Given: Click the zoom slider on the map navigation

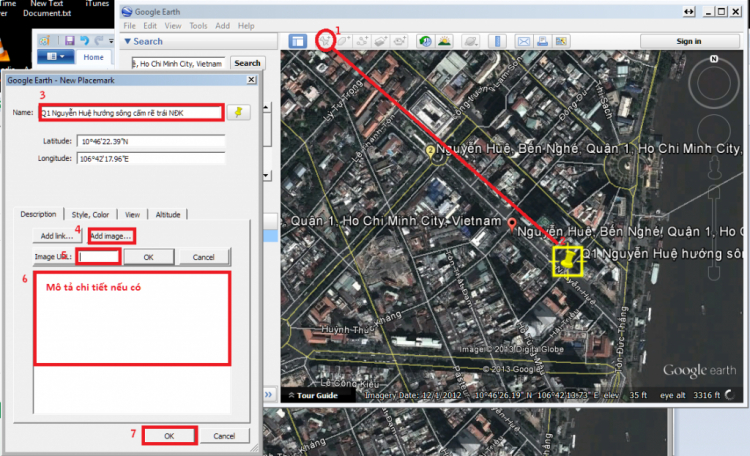Looking at the screenshot, I should point(714,233).
